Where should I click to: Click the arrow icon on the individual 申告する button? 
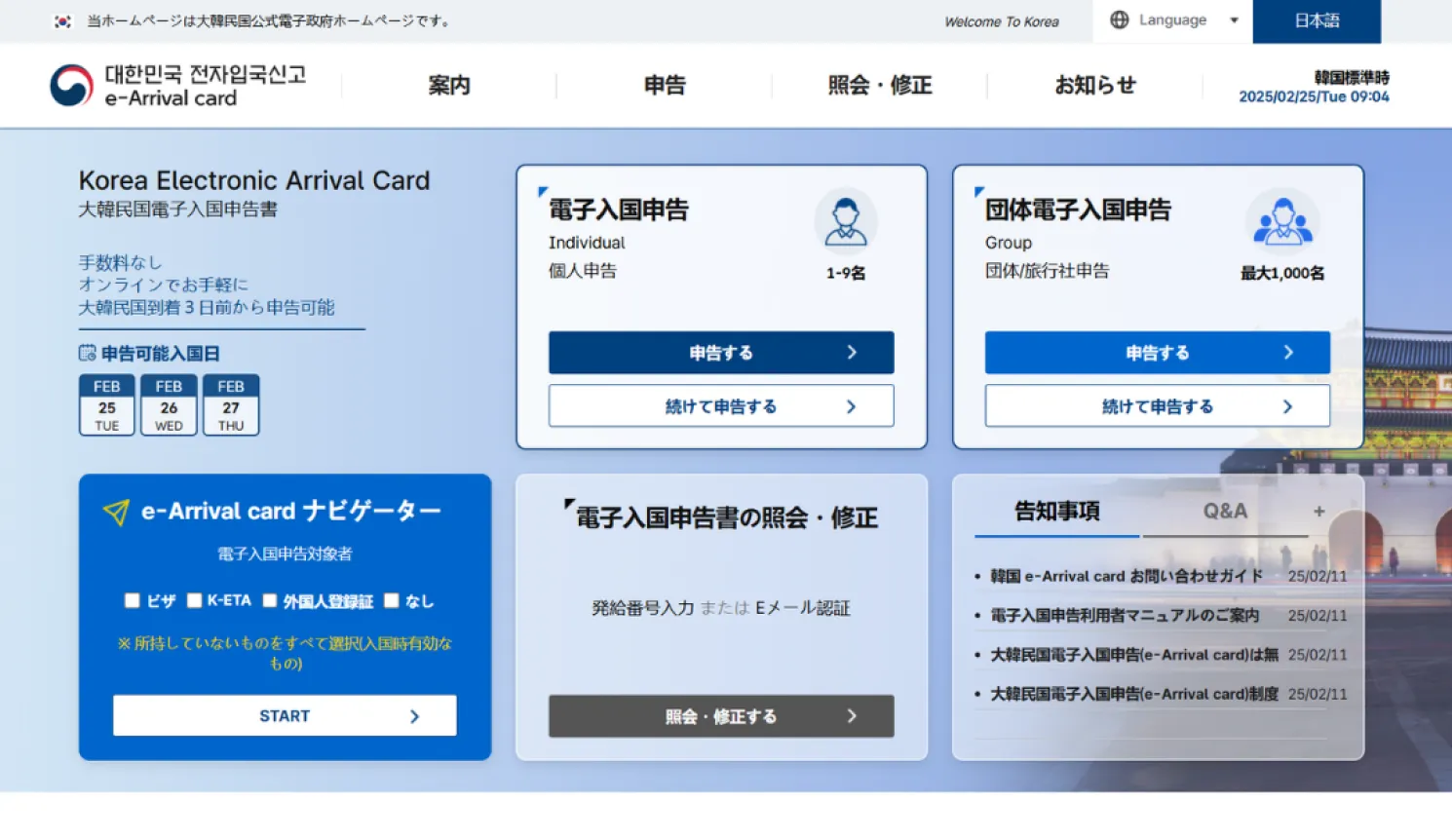(x=851, y=353)
